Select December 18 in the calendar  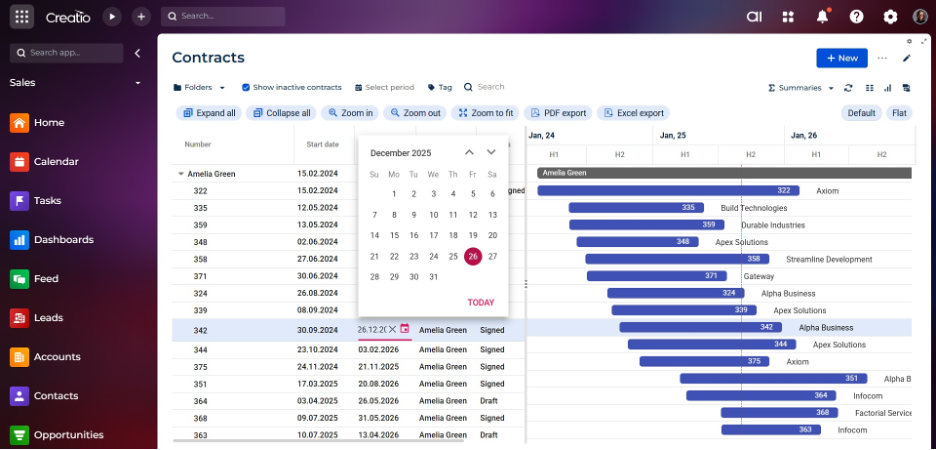453,235
